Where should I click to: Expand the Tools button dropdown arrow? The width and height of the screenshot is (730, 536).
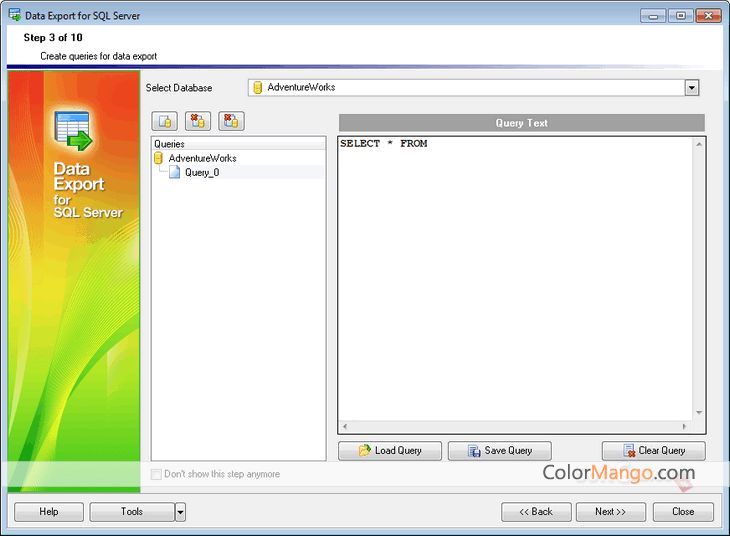click(x=180, y=512)
